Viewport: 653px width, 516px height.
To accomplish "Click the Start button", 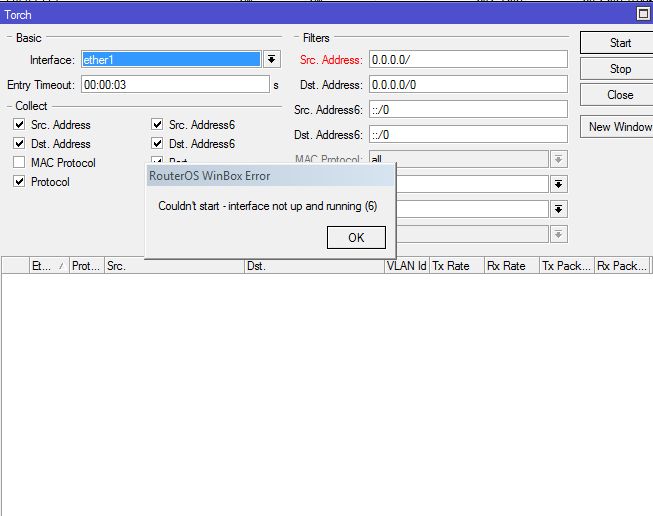I will pyautogui.click(x=618, y=42).
